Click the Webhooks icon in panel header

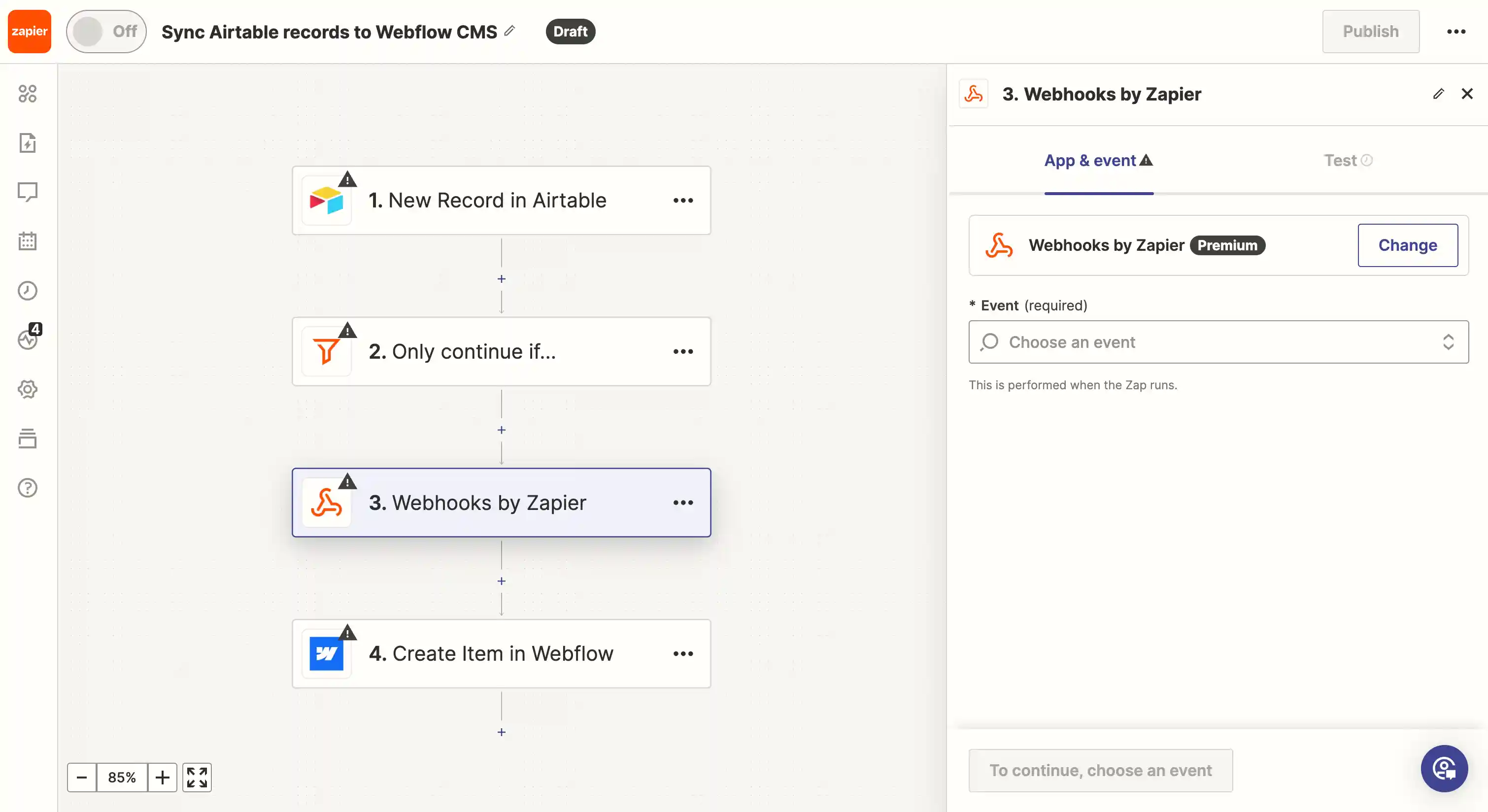click(x=973, y=94)
